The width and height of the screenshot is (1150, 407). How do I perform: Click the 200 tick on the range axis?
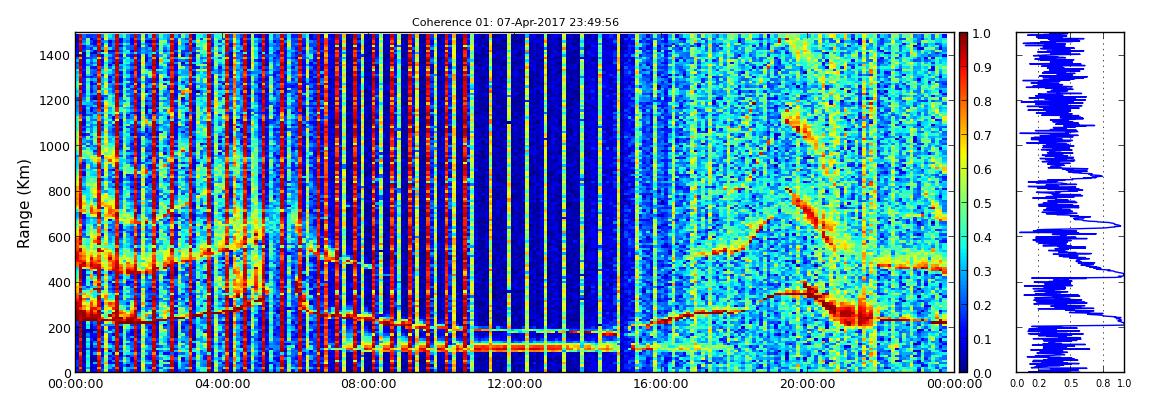click(58, 327)
